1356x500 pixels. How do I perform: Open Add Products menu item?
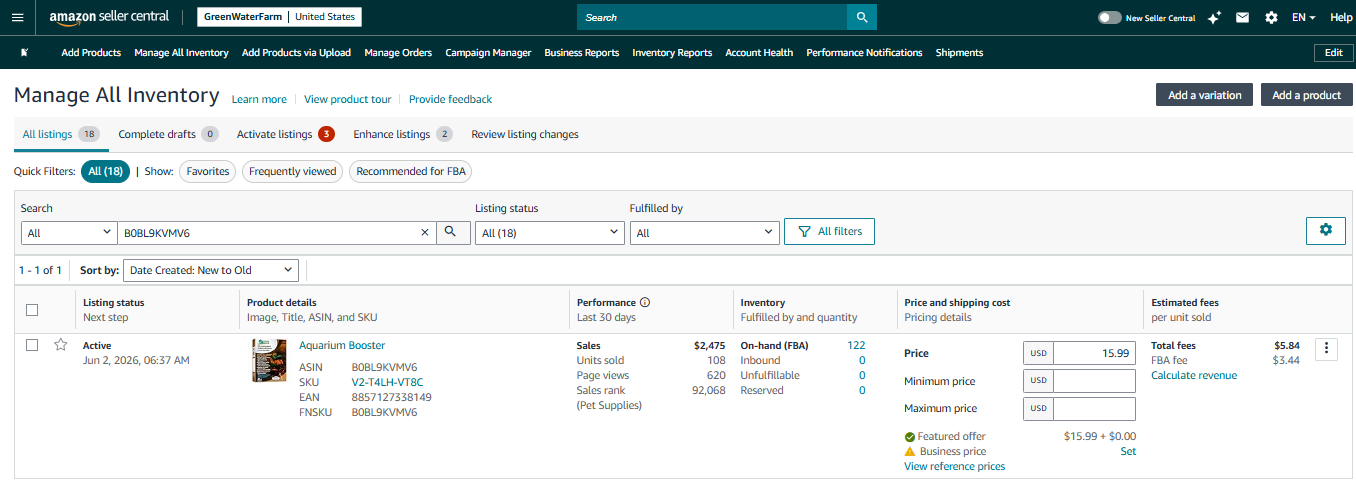91,52
